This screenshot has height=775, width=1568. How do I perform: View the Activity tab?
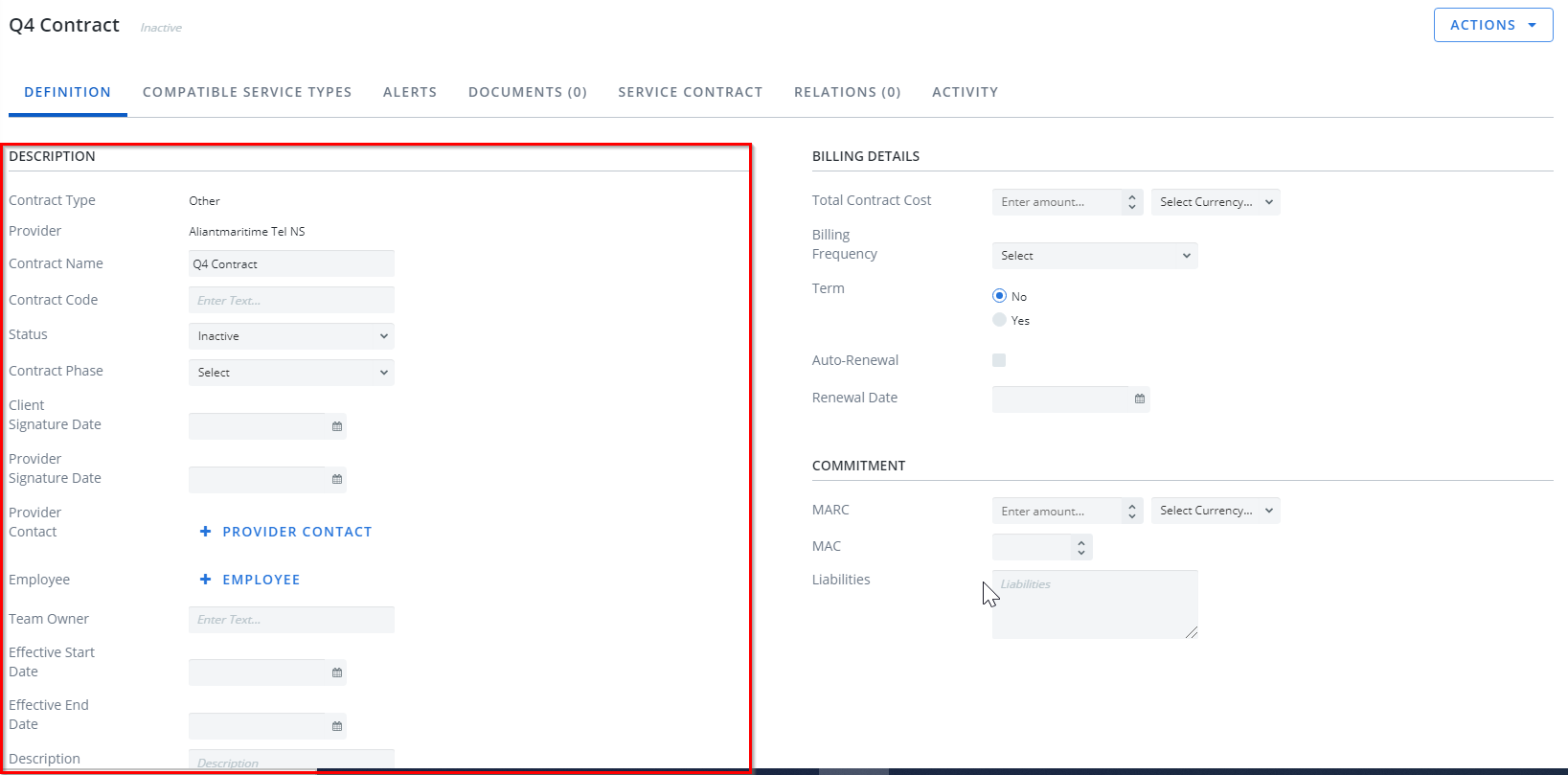coord(966,92)
